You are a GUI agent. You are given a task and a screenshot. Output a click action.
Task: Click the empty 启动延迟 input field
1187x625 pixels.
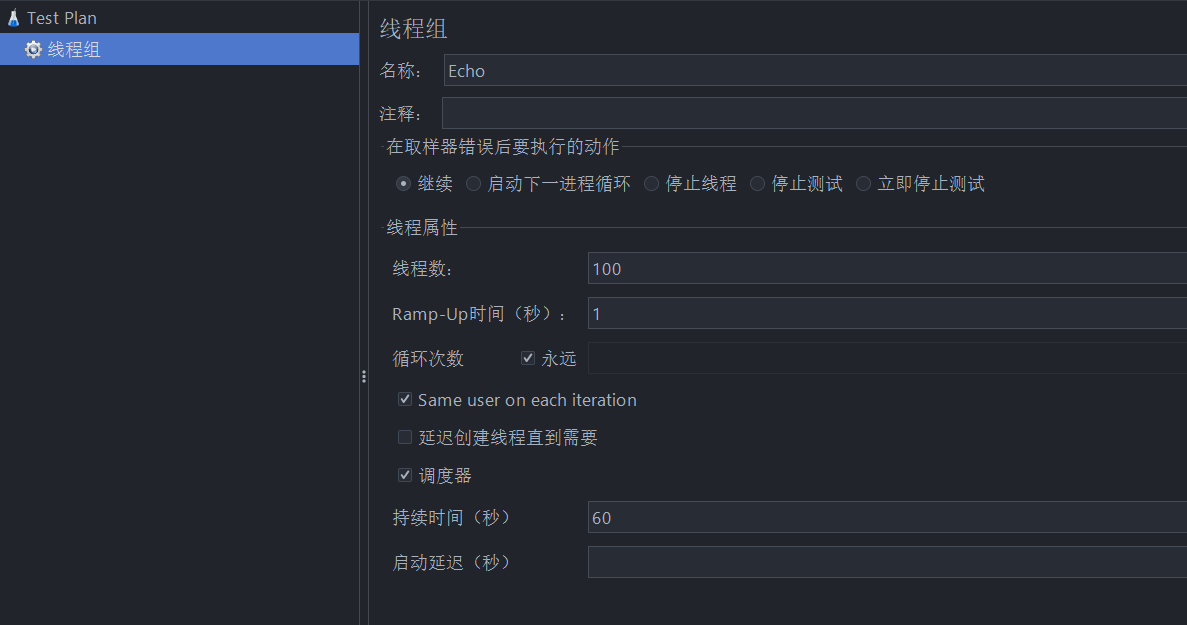coord(887,562)
